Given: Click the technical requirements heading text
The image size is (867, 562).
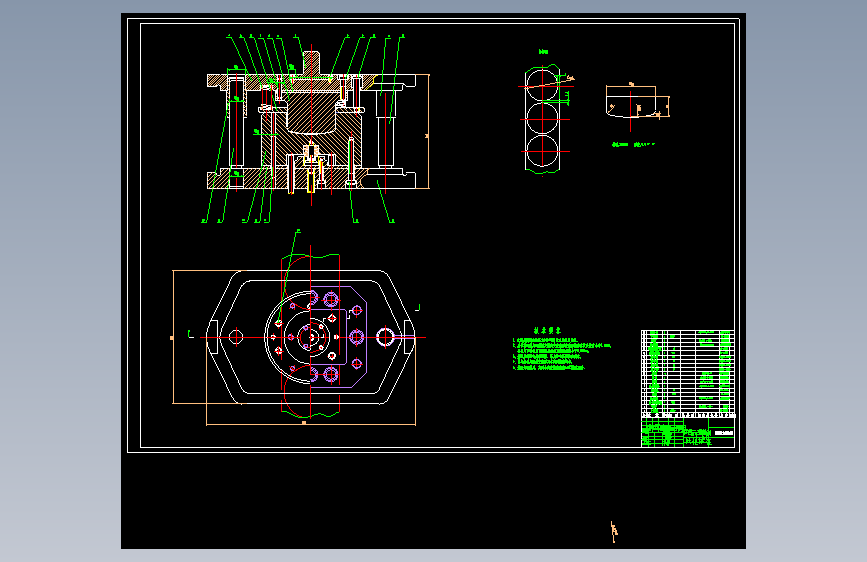Looking at the screenshot, I should (x=547, y=330).
